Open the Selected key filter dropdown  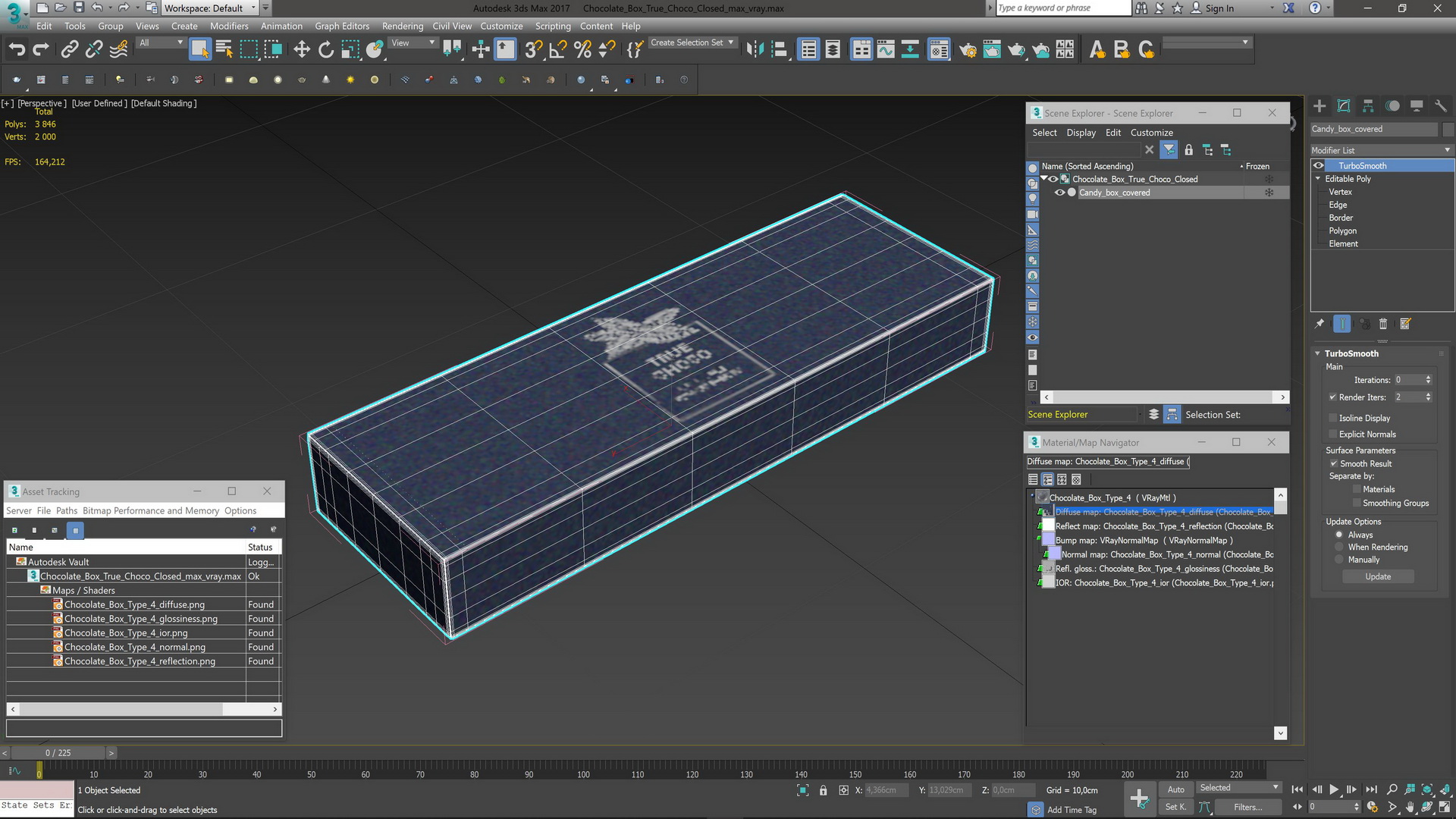click(1238, 788)
